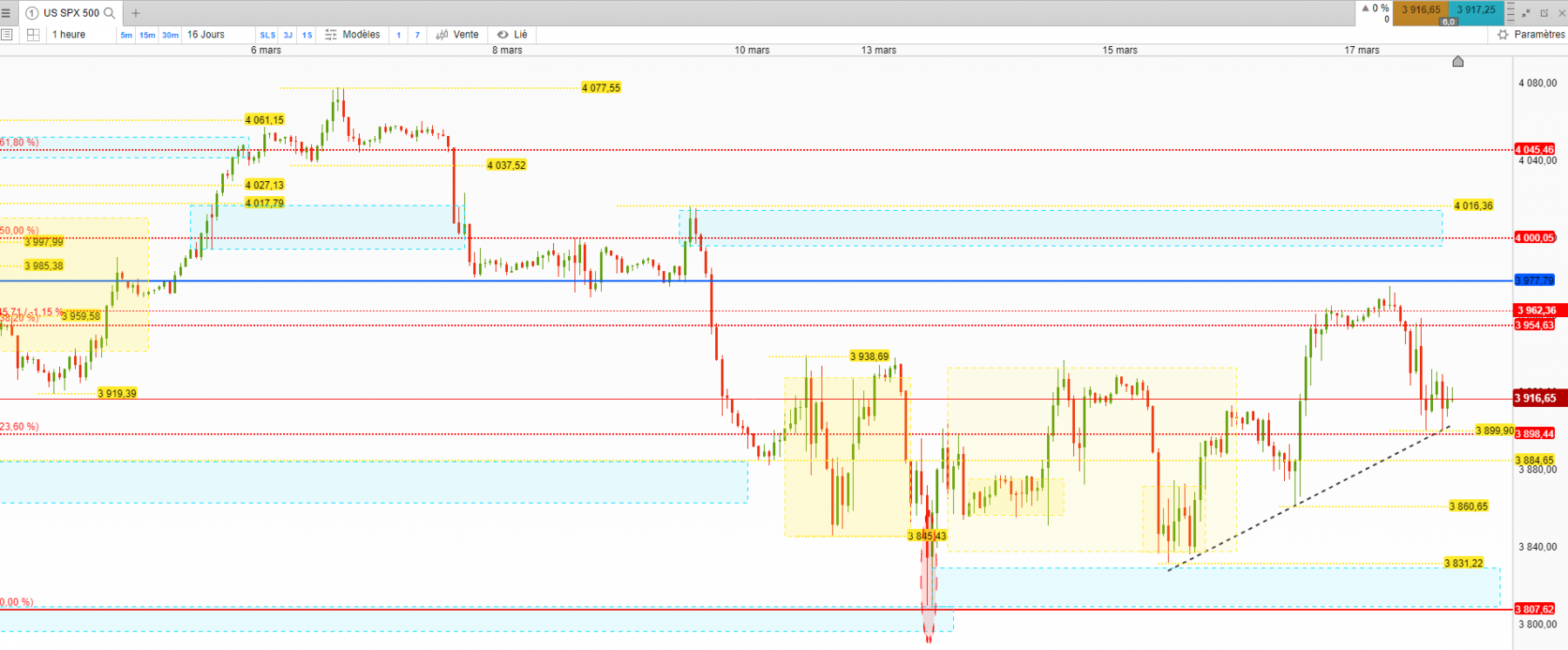This screenshot has height=650, width=1568.
Task: Open the 1 heure timeframe dropdown
Action: pyautogui.click(x=69, y=35)
